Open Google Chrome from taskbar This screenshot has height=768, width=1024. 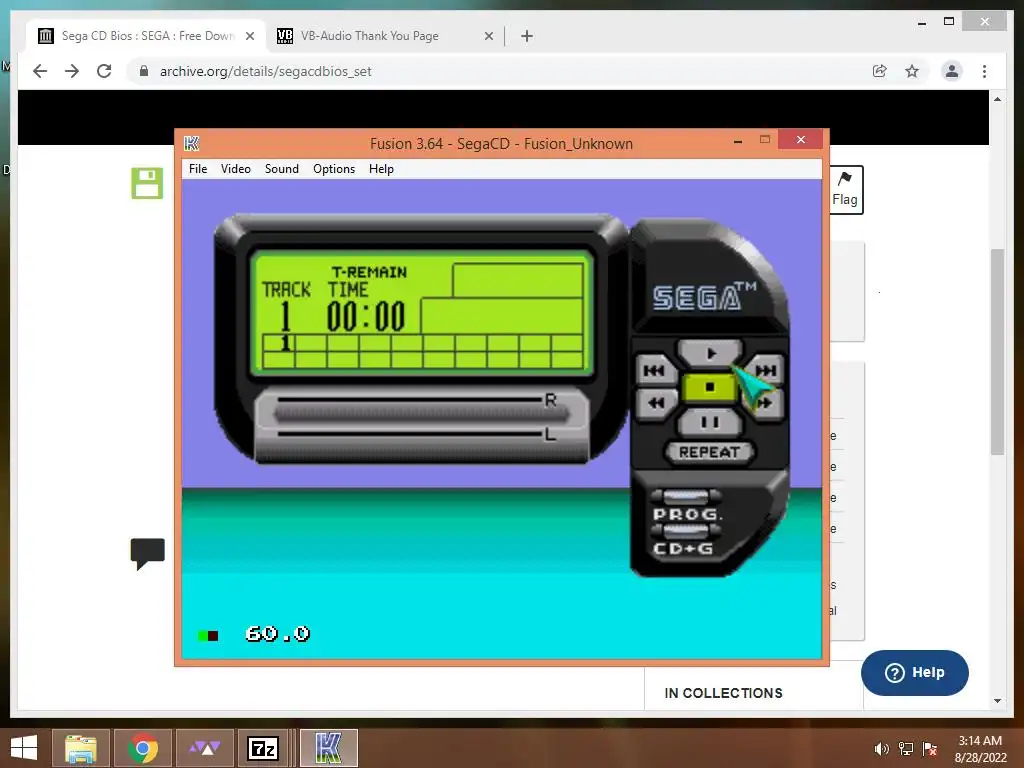[x=143, y=748]
